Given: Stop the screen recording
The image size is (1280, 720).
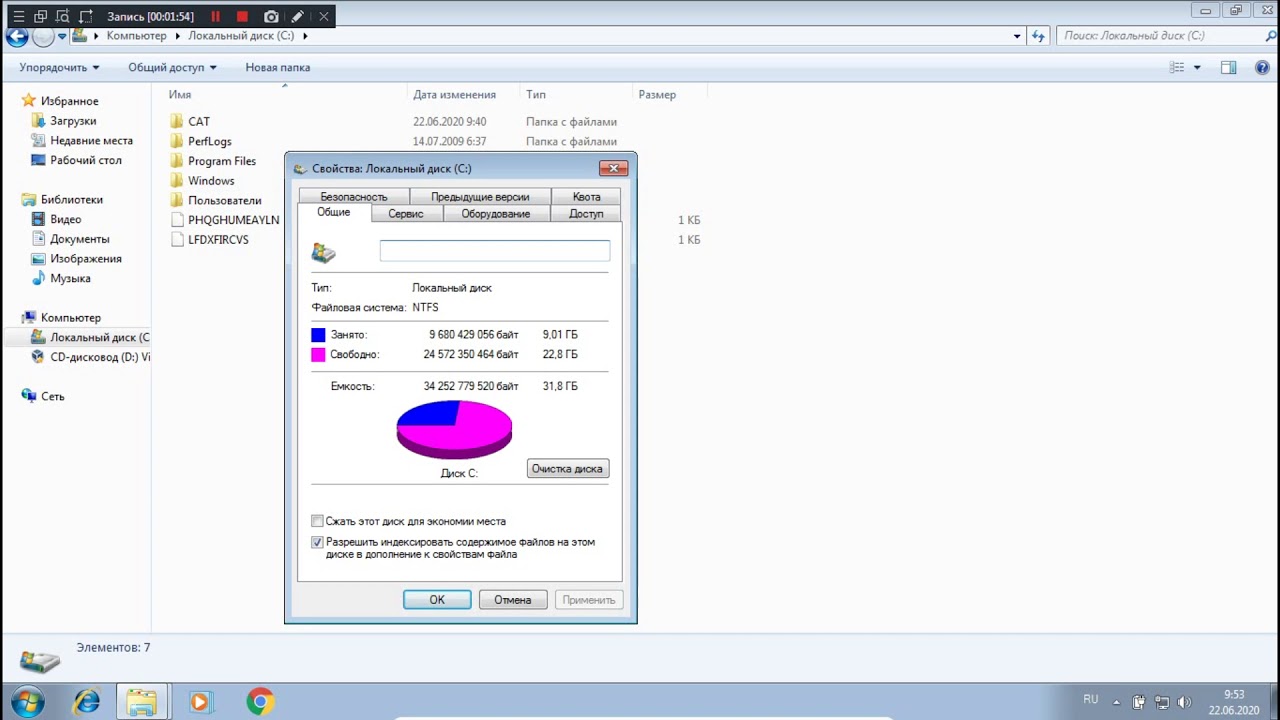Looking at the screenshot, I should coord(242,16).
